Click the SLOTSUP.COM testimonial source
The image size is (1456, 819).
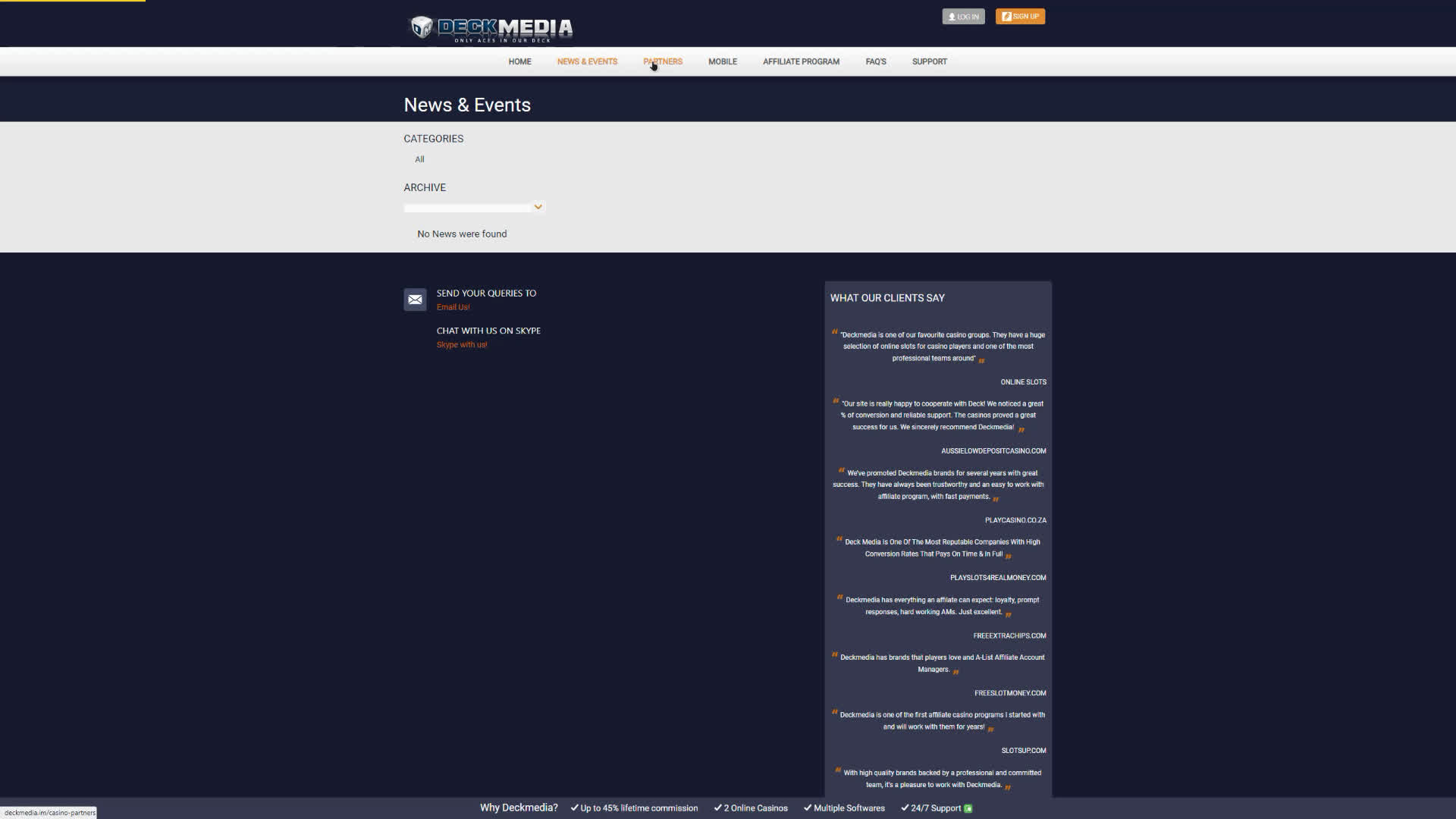click(x=1023, y=750)
